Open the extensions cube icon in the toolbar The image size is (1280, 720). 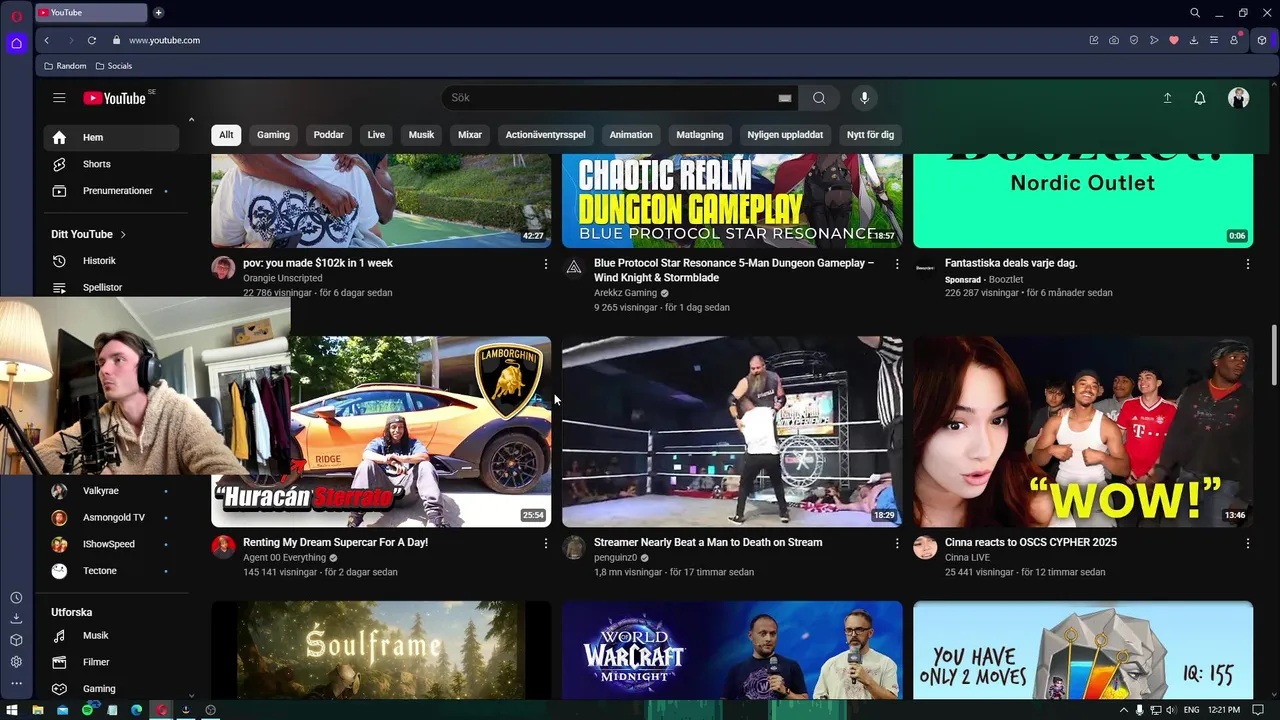[x=1262, y=40]
